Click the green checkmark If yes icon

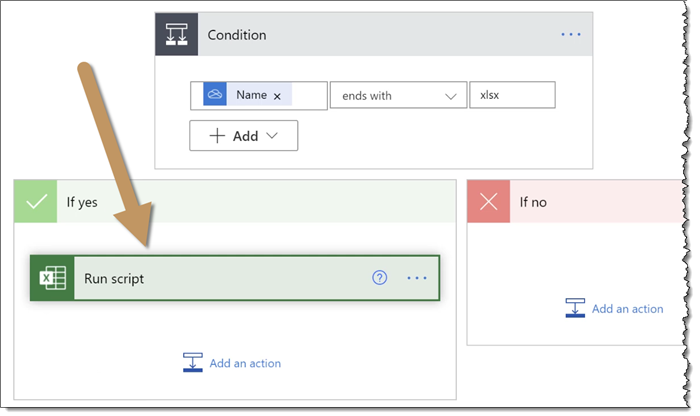(x=37, y=202)
